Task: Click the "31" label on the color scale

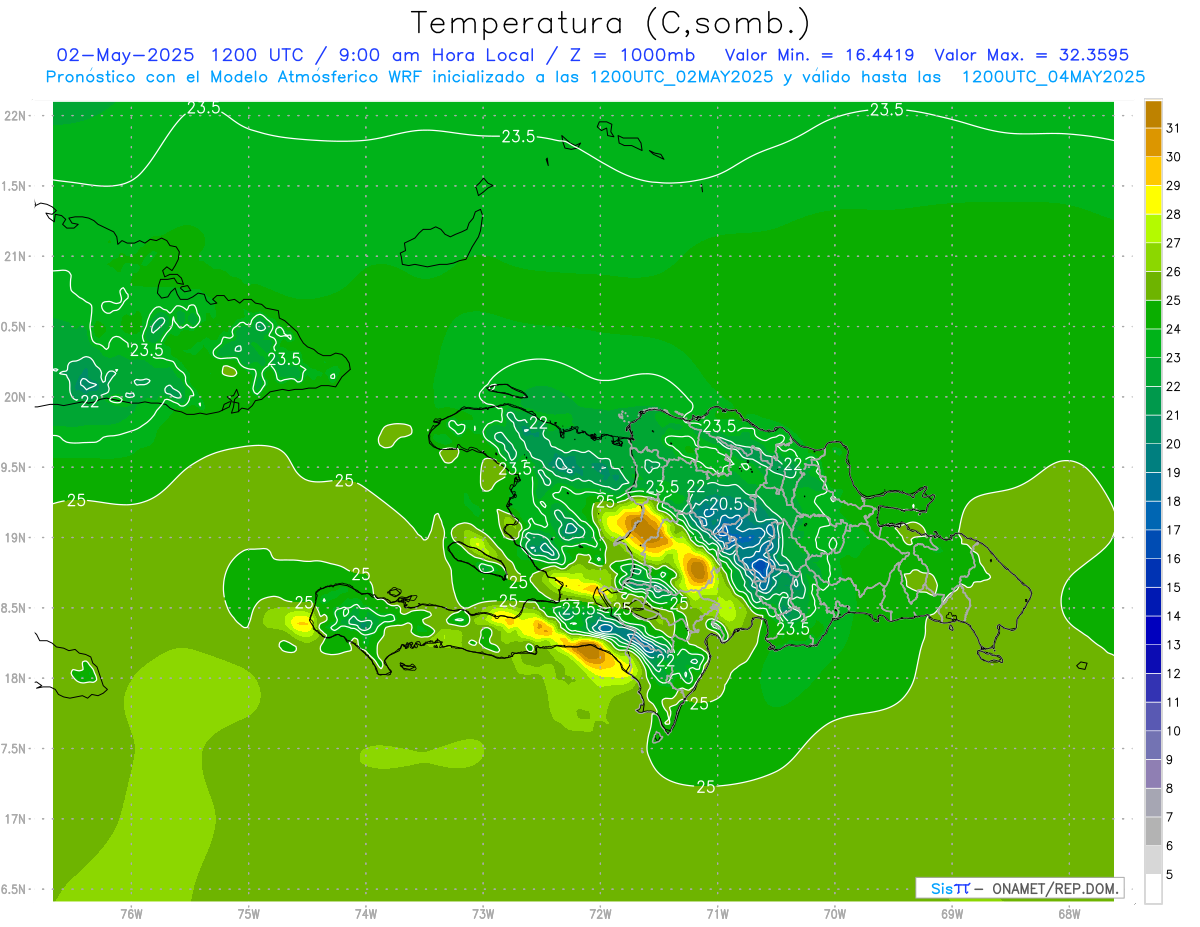Action: (x=1174, y=128)
